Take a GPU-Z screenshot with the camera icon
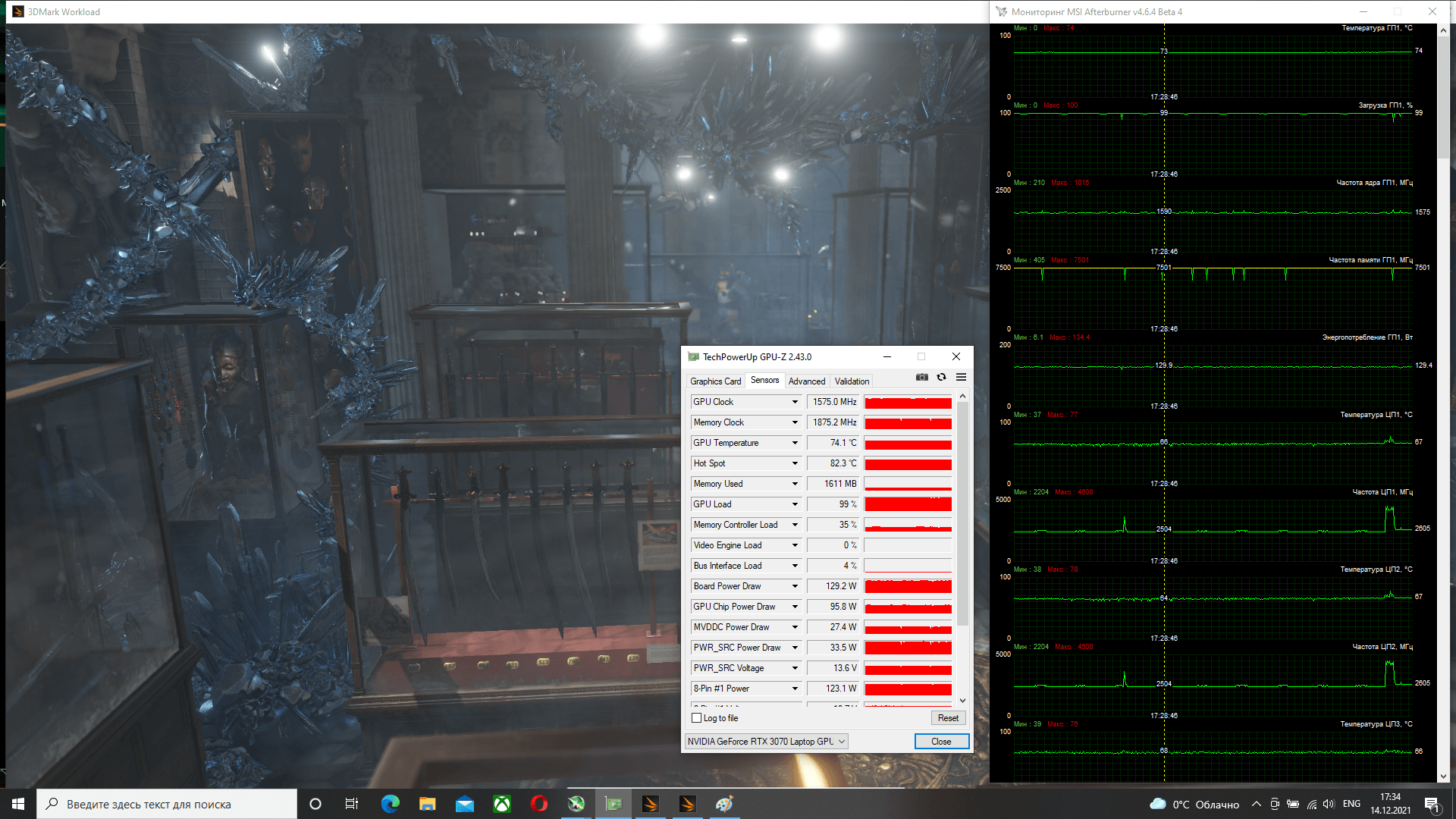The image size is (1456, 819). [x=921, y=377]
